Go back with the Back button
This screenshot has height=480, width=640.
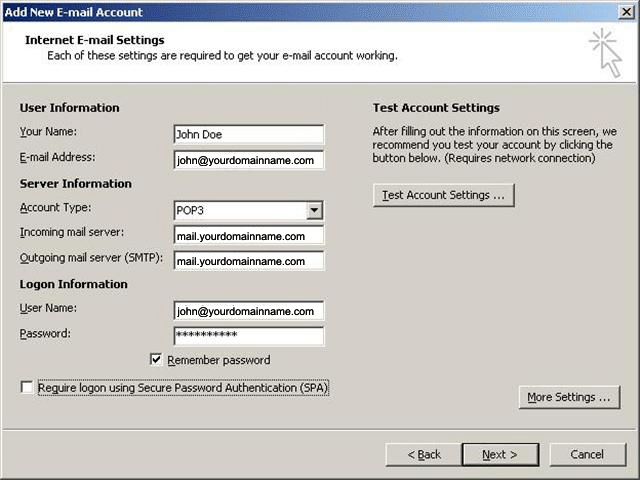click(x=423, y=454)
